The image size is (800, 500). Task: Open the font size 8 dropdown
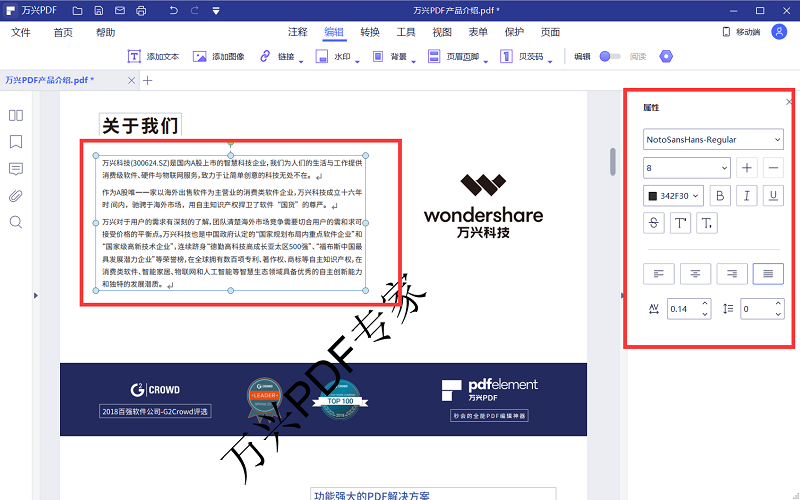pyautogui.click(x=686, y=168)
